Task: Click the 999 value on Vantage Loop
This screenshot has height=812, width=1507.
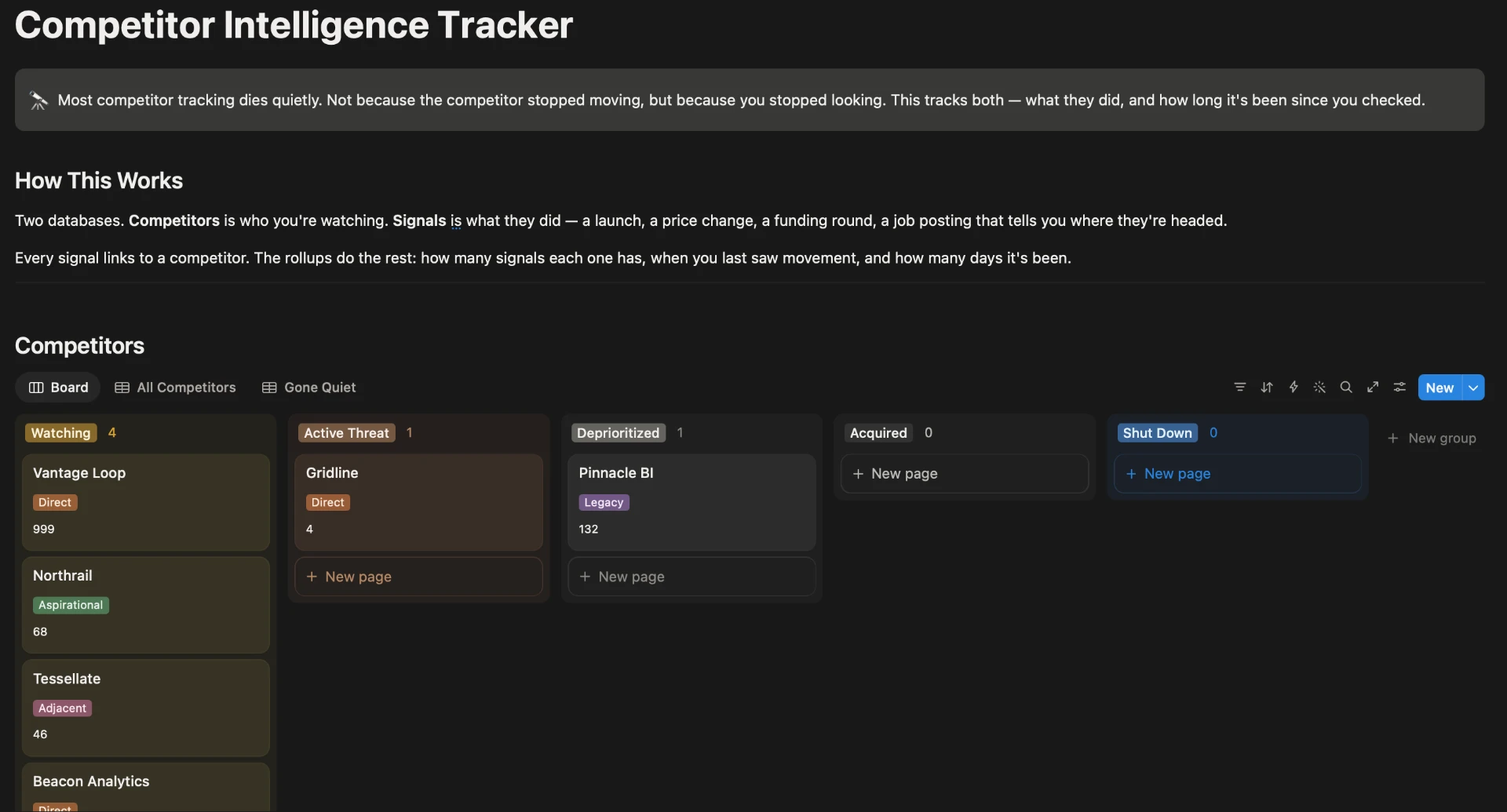Action: point(44,530)
